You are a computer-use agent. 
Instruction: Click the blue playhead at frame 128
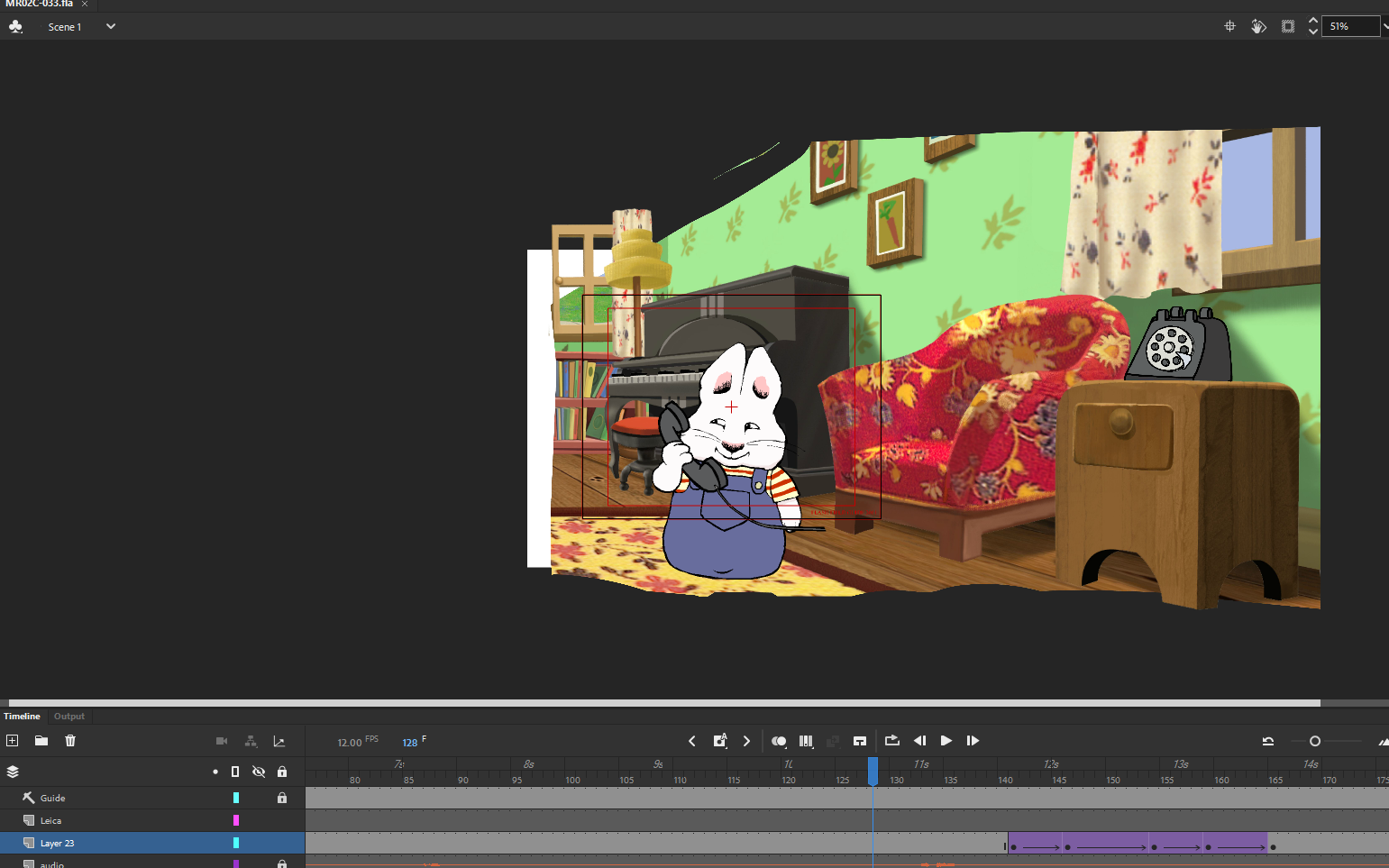(x=873, y=772)
